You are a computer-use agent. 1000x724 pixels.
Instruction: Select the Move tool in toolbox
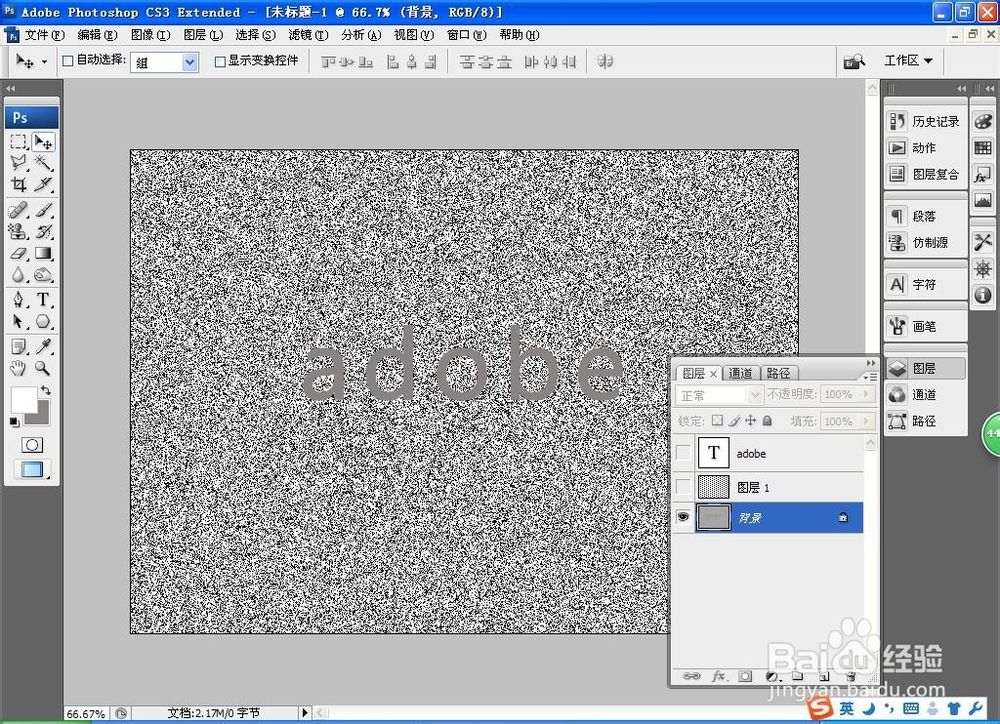43,142
